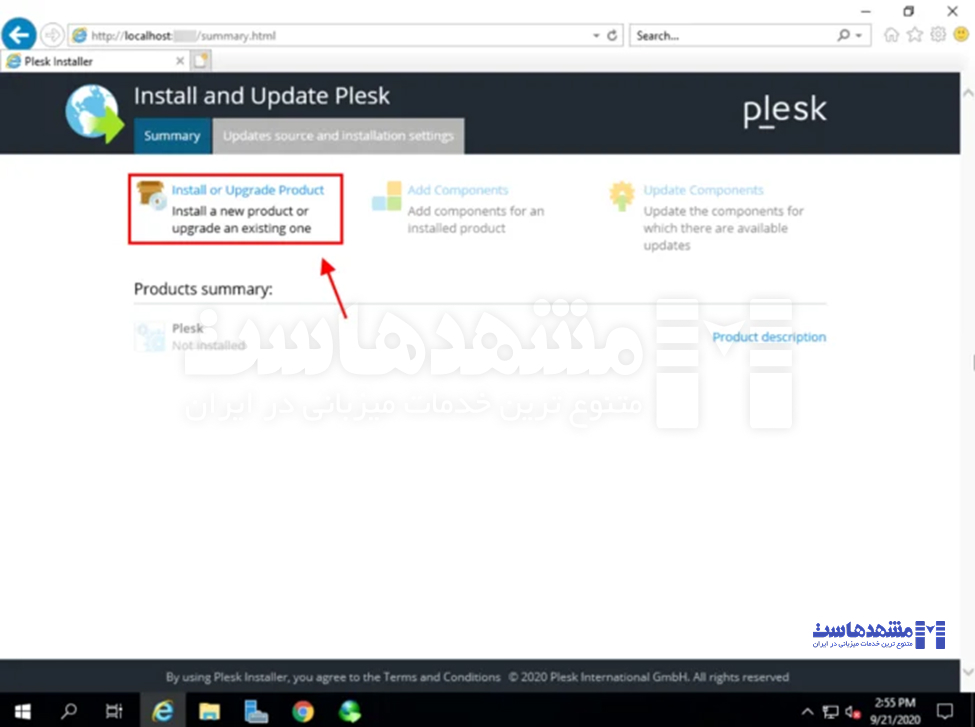This screenshot has width=975, height=727.
Task: Click the install product box icon
Action: [x=151, y=194]
